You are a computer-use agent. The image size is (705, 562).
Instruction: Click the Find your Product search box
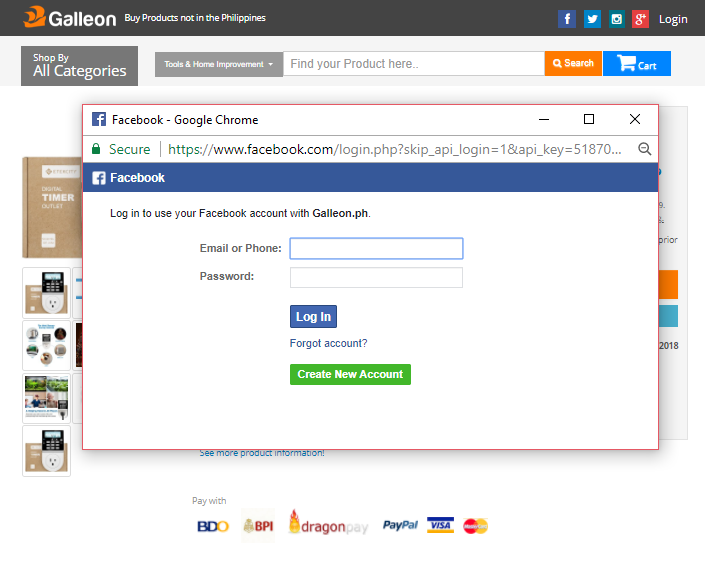click(413, 64)
